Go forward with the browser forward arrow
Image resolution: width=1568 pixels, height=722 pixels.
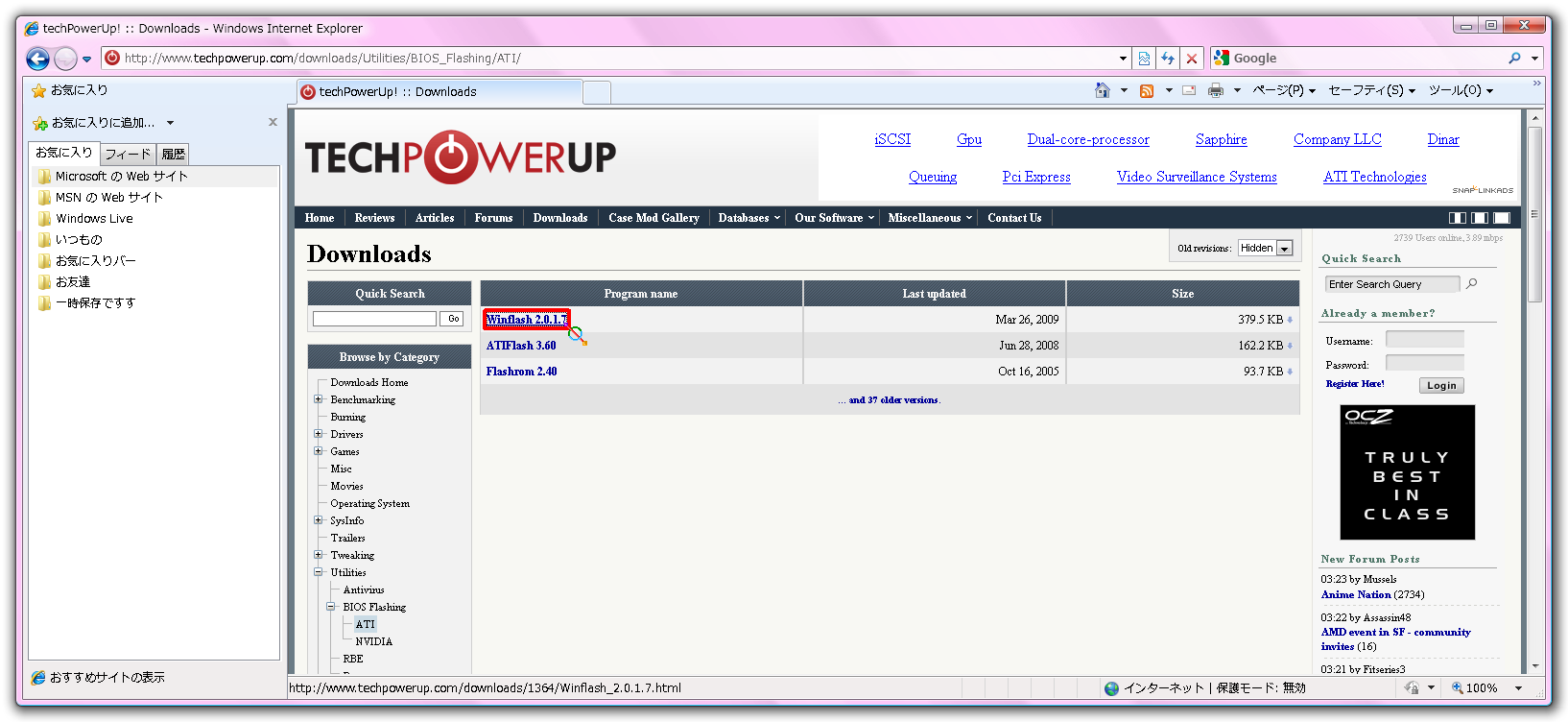coord(65,59)
